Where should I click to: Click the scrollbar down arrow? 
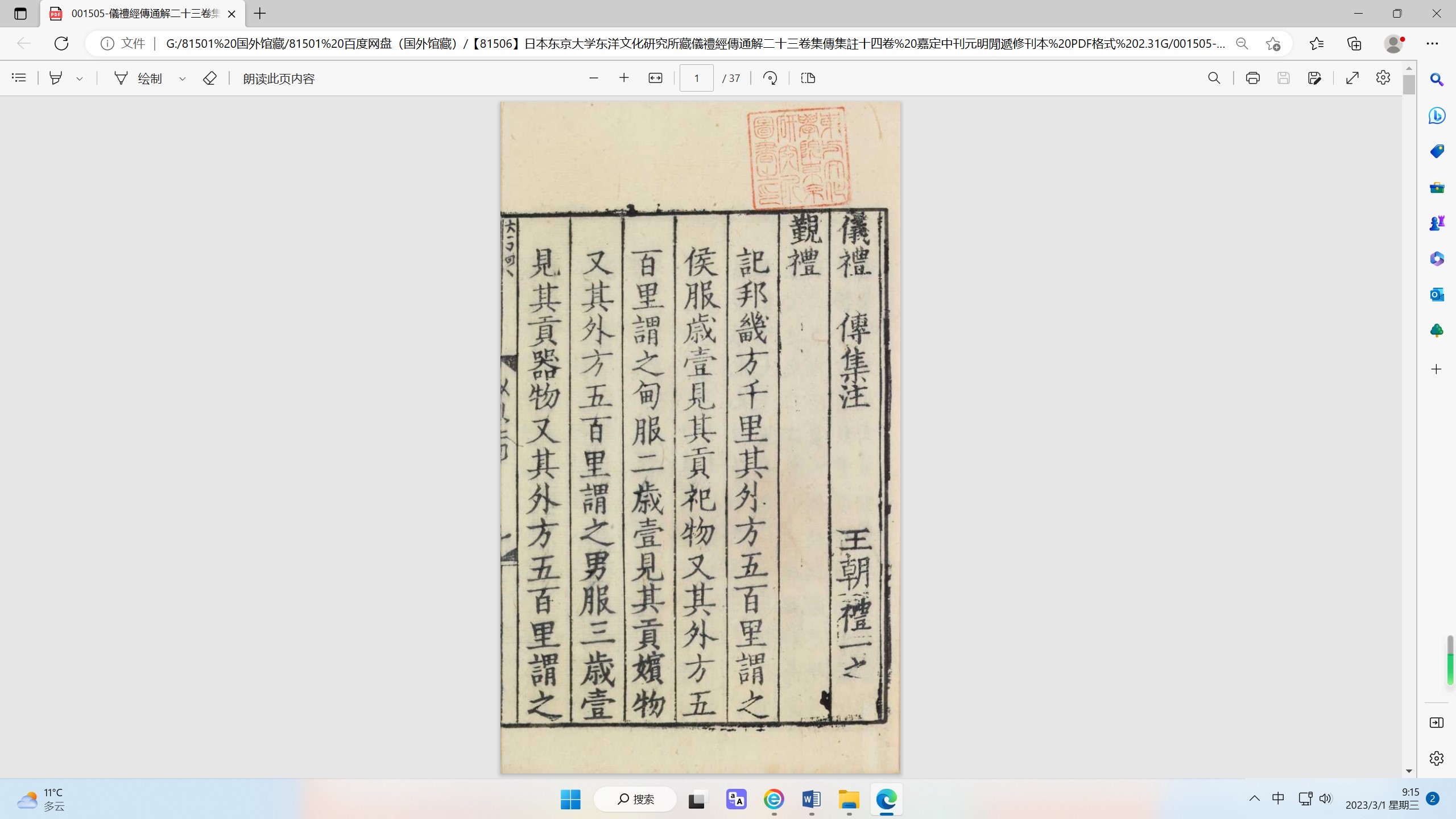[1409, 771]
